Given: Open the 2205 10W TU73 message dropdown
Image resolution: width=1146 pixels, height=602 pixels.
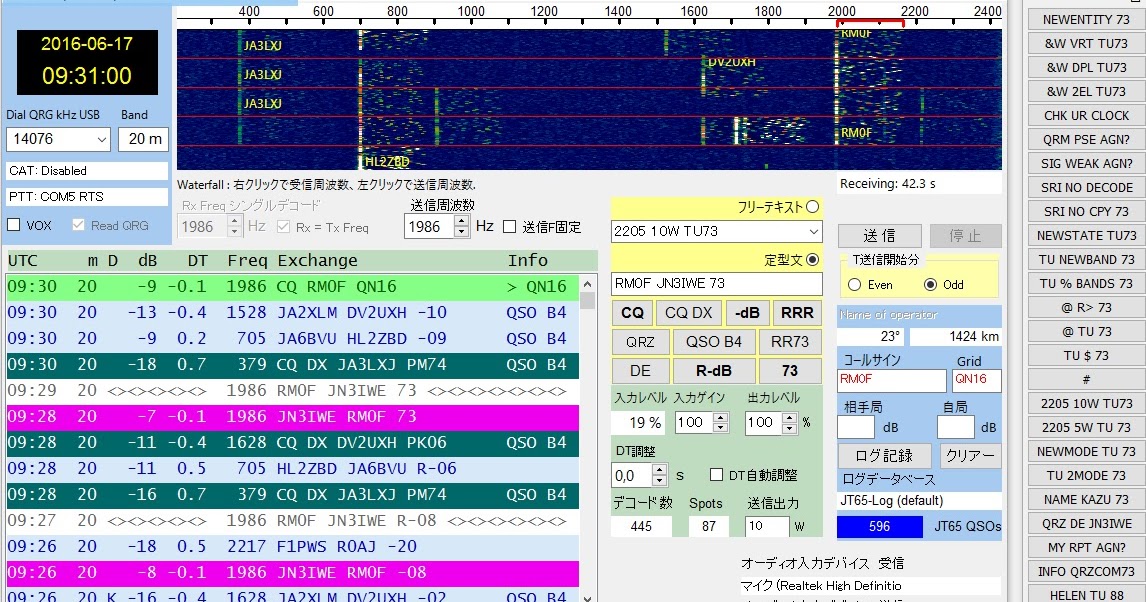Looking at the screenshot, I should pos(812,231).
